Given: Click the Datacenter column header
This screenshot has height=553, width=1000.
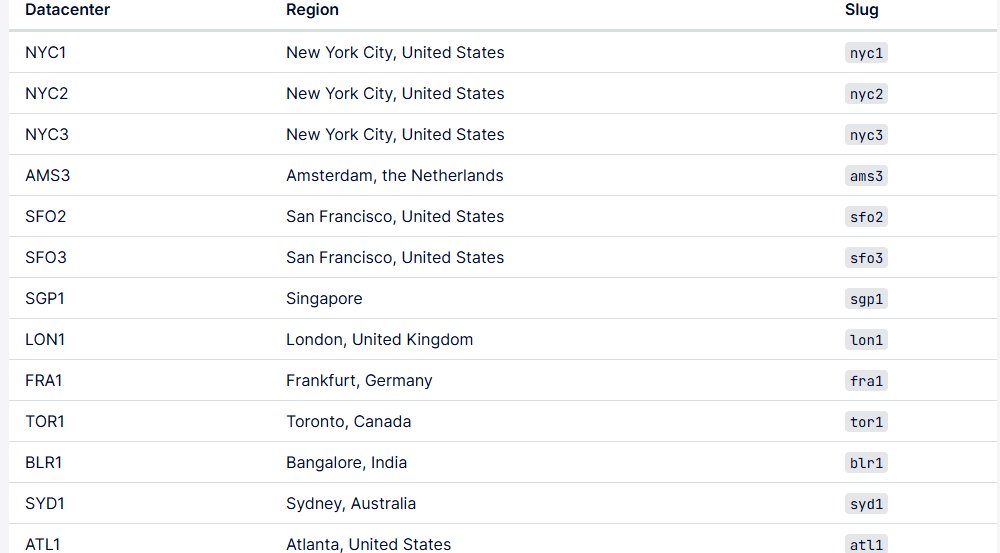Looking at the screenshot, I should [x=68, y=10].
